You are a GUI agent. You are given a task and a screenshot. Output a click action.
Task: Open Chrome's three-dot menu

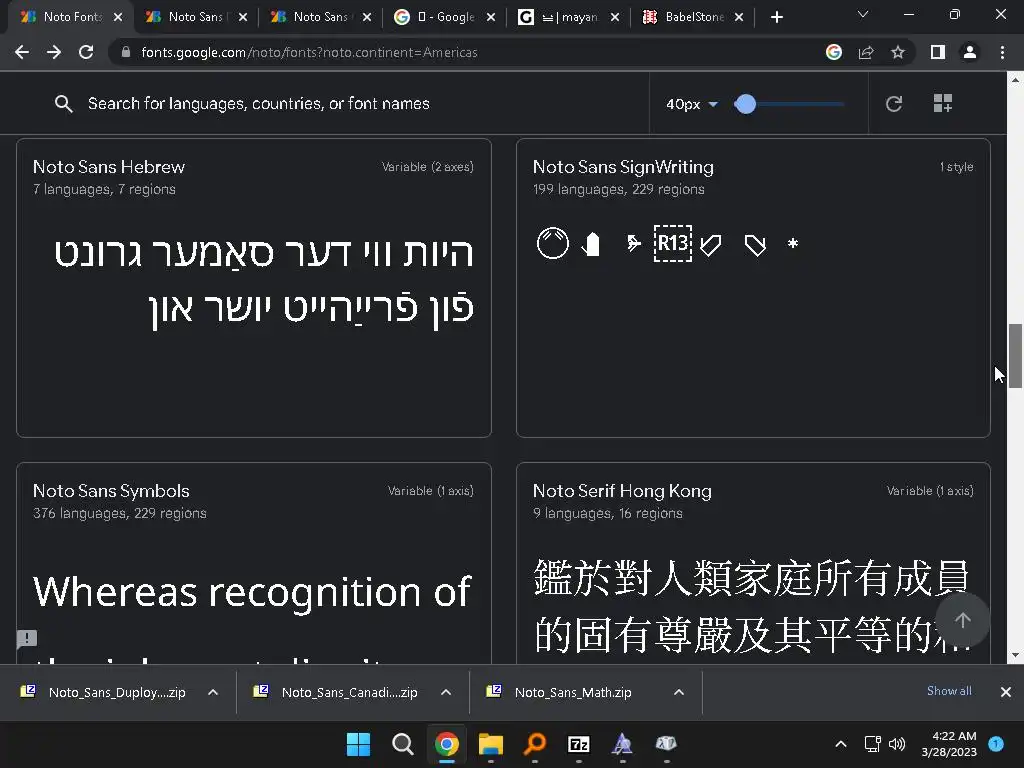(x=1002, y=52)
